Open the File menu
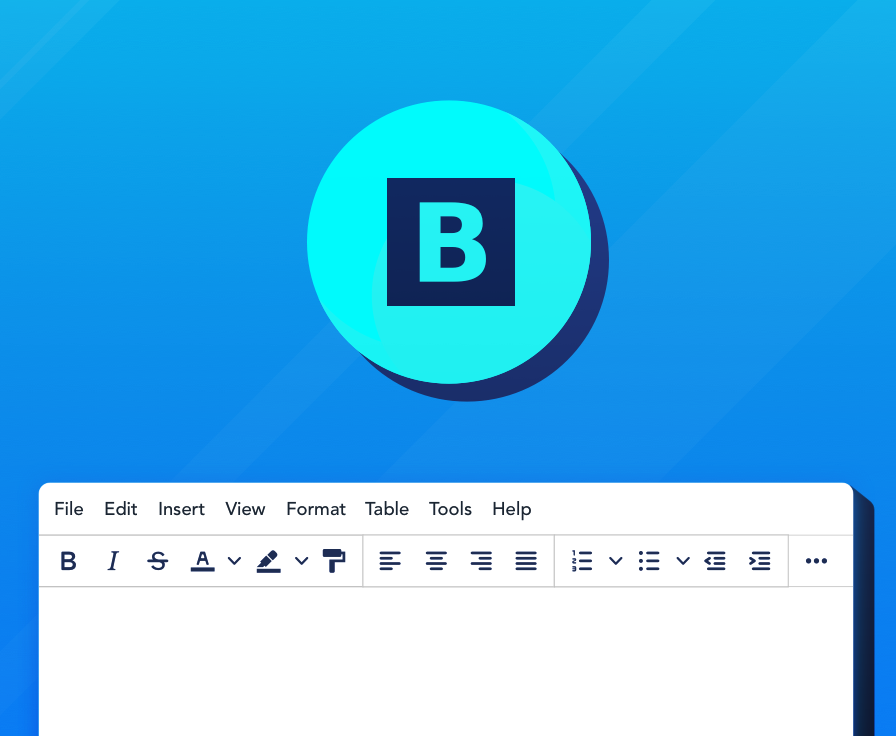 69,509
